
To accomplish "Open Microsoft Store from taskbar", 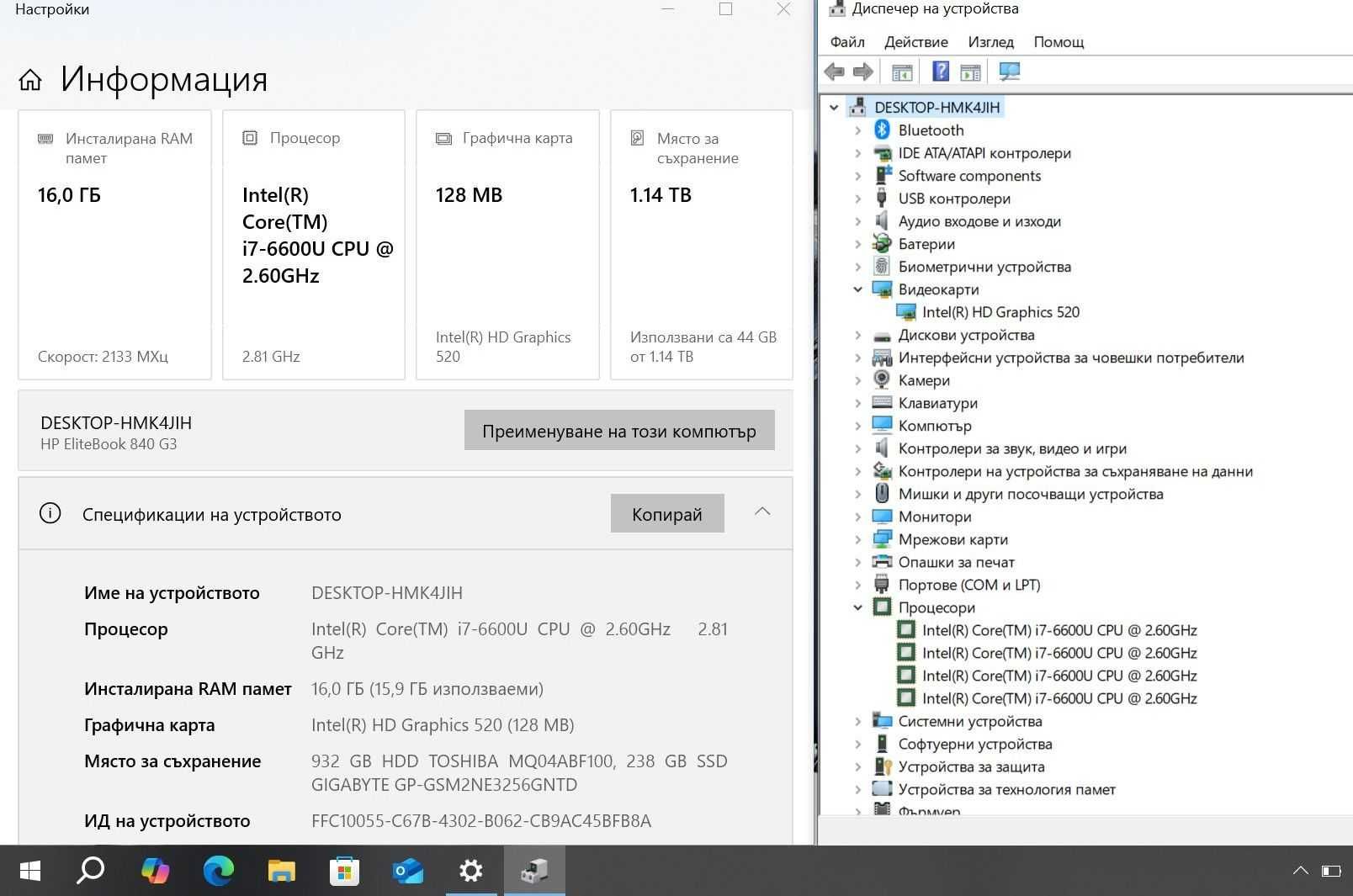I will (344, 871).
